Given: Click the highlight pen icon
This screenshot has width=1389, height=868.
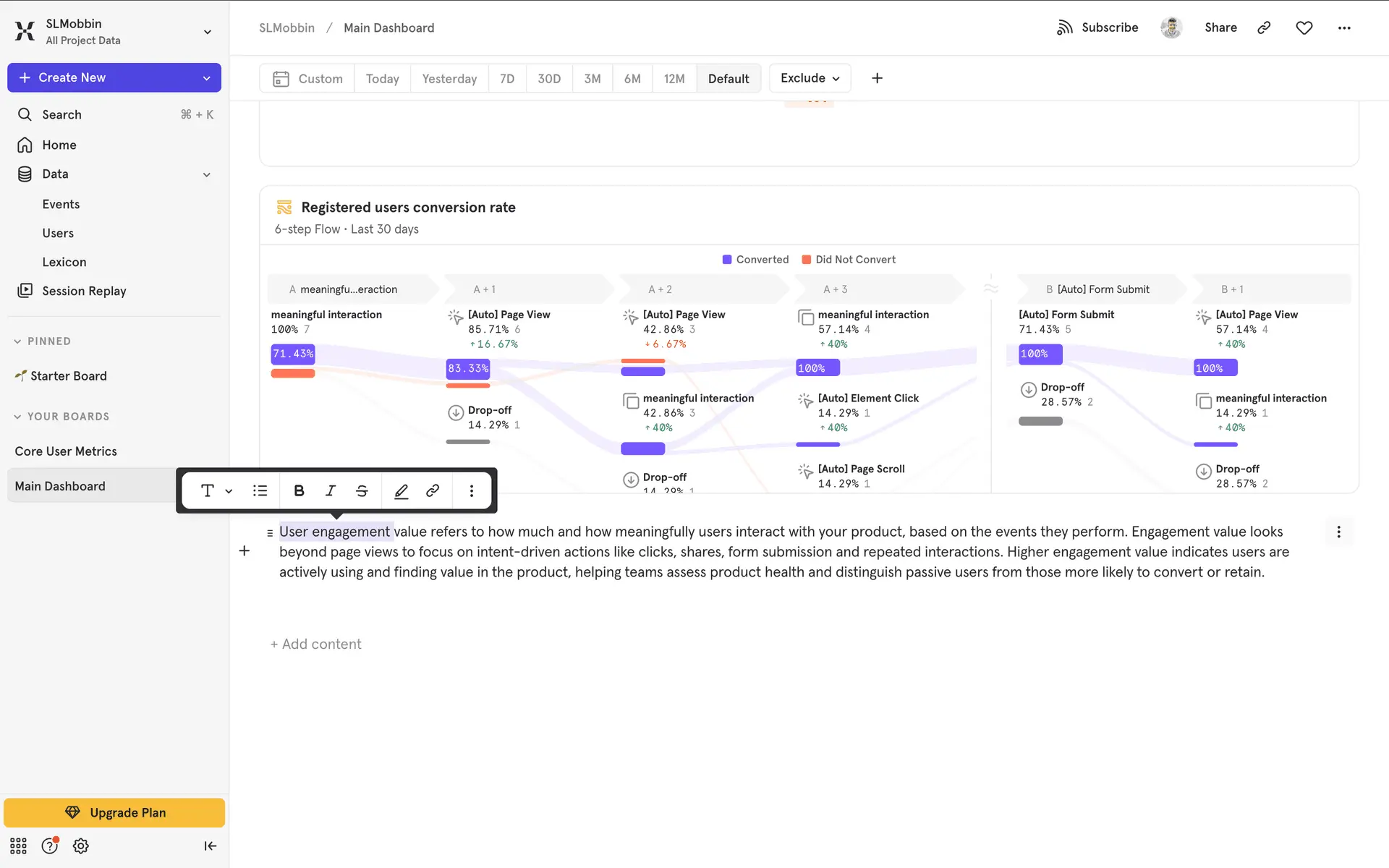Looking at the screenshot, I should [x=401, y=491].
